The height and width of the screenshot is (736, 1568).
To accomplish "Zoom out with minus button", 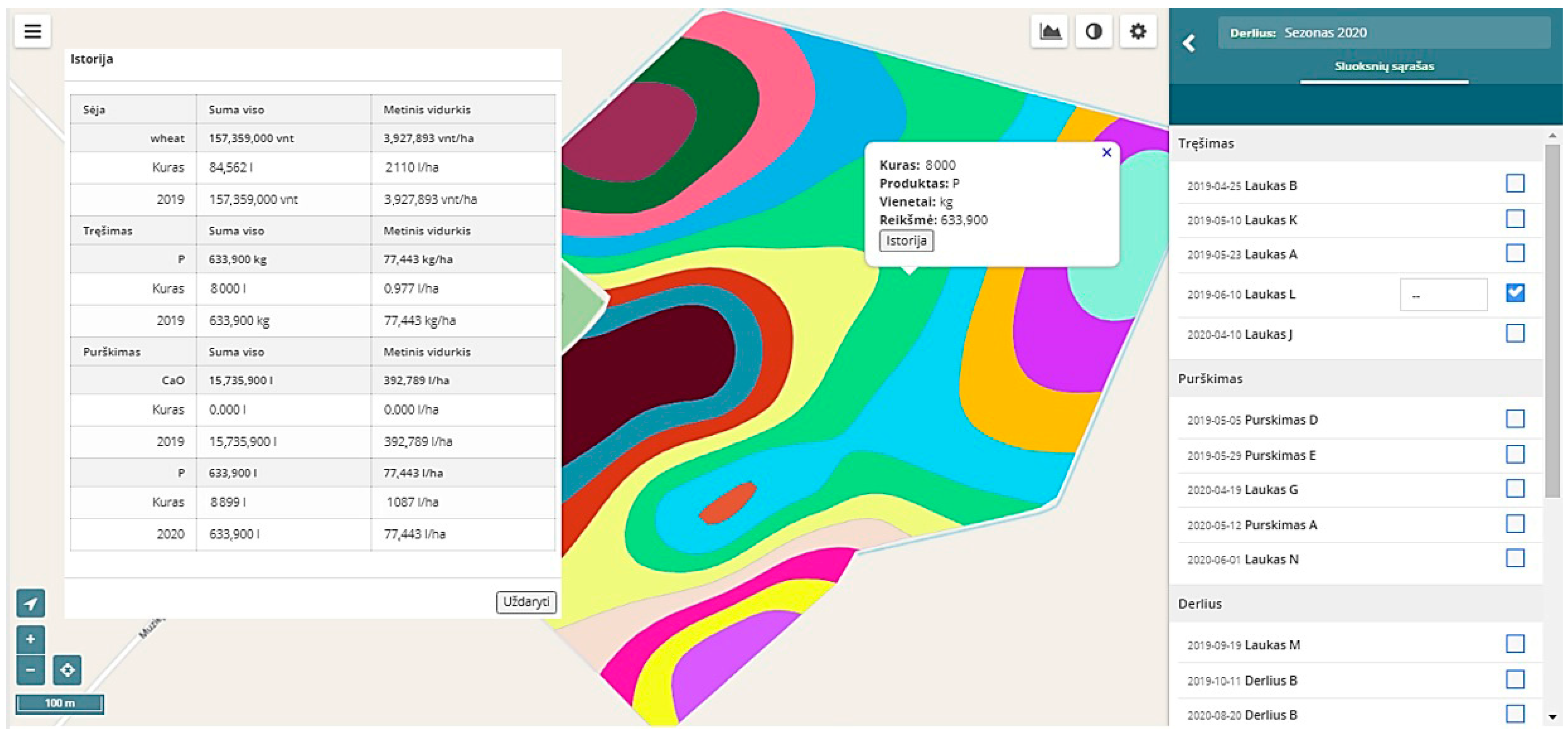I will click(x=30, y=670).
